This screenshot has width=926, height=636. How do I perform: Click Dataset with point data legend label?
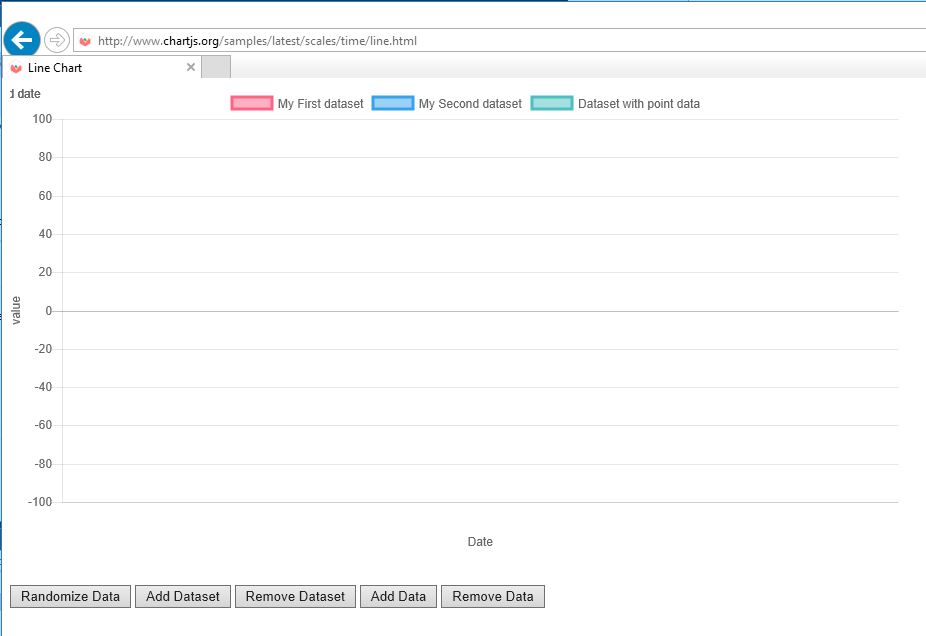tap(639, 104)
